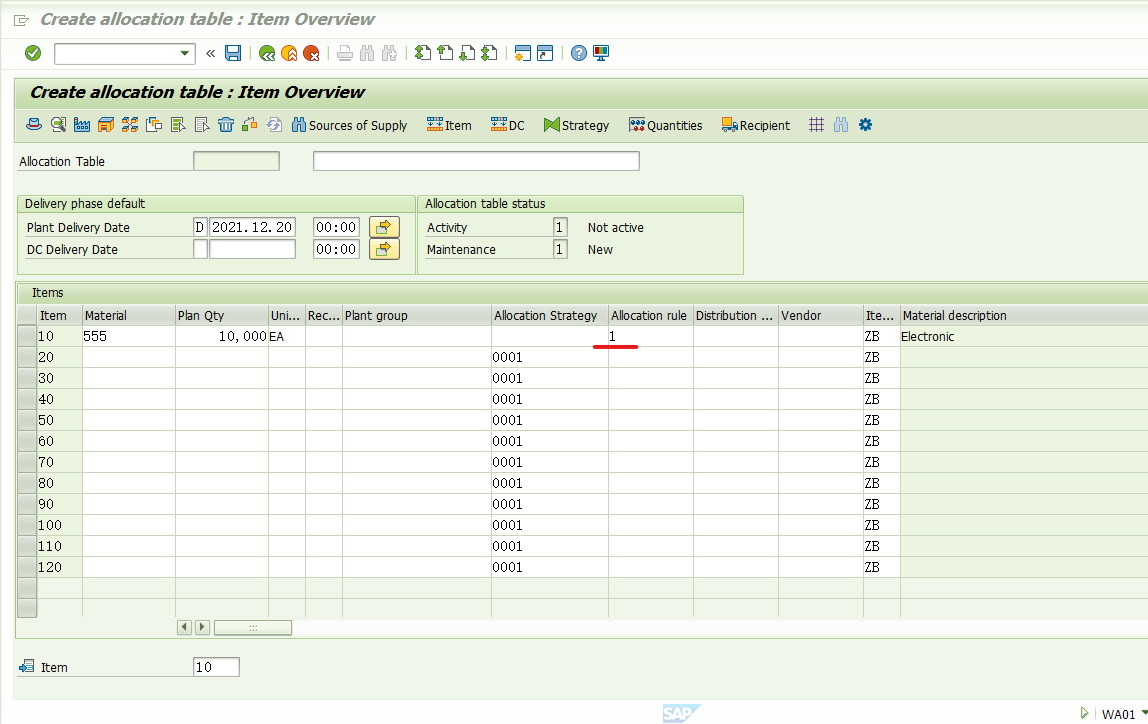1148x724 pixels.
Task: Click the binoculars icon beside the grid icon
Action: coord(840,124)
